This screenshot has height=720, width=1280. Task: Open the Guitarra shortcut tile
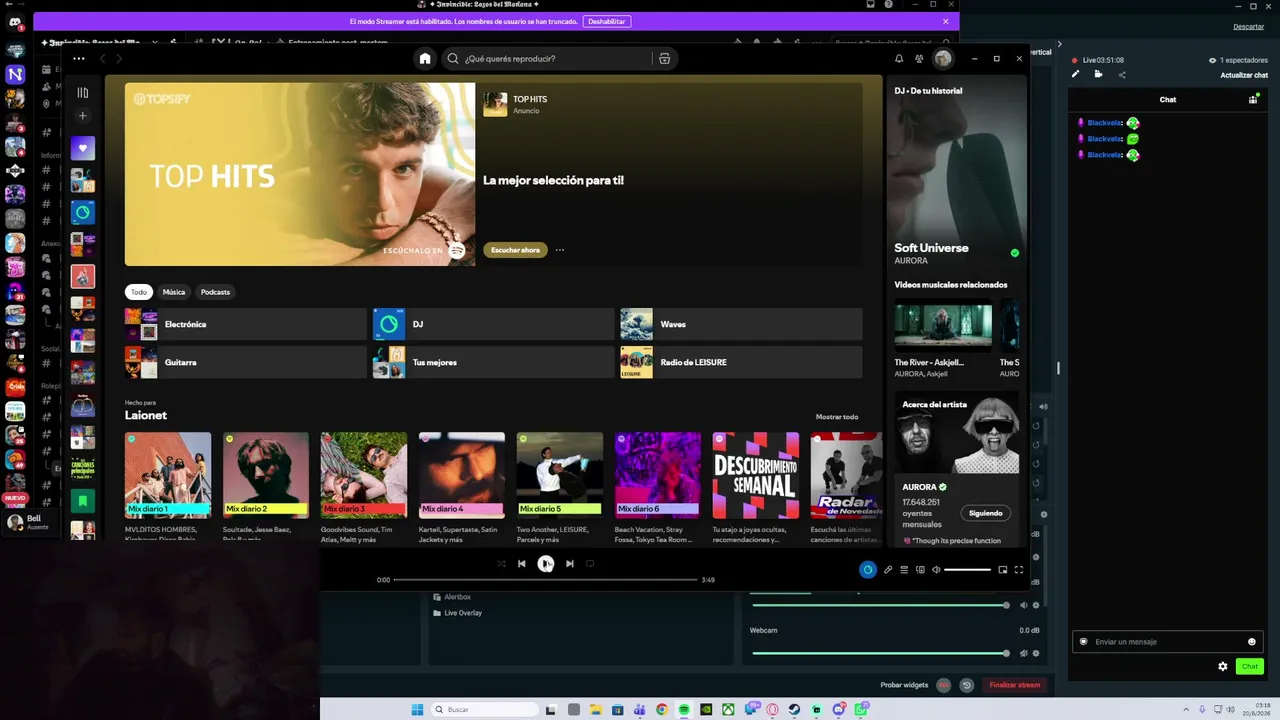(245, 362)
